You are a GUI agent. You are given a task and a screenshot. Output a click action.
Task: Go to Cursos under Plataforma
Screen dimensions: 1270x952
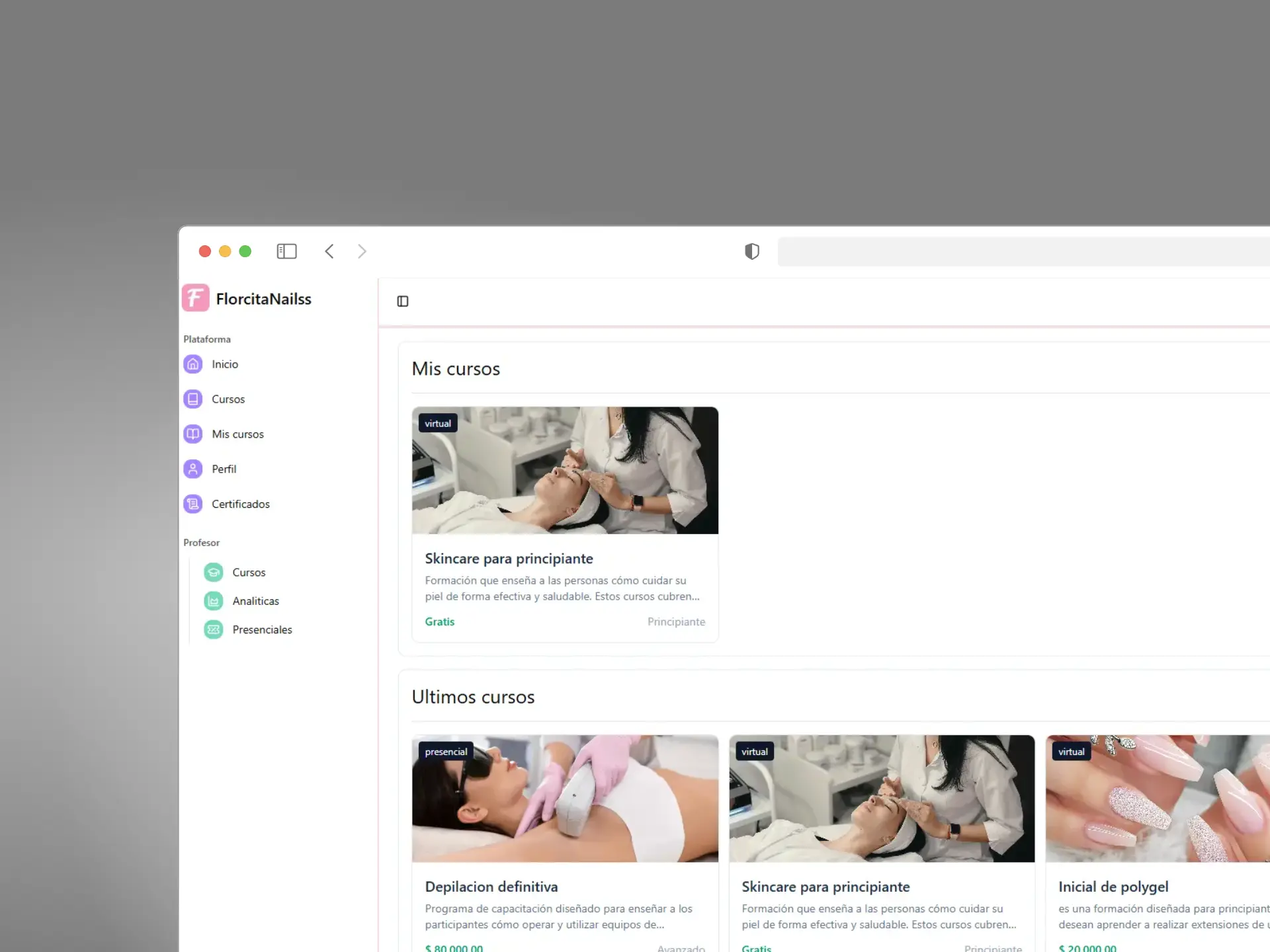point(228,399)
